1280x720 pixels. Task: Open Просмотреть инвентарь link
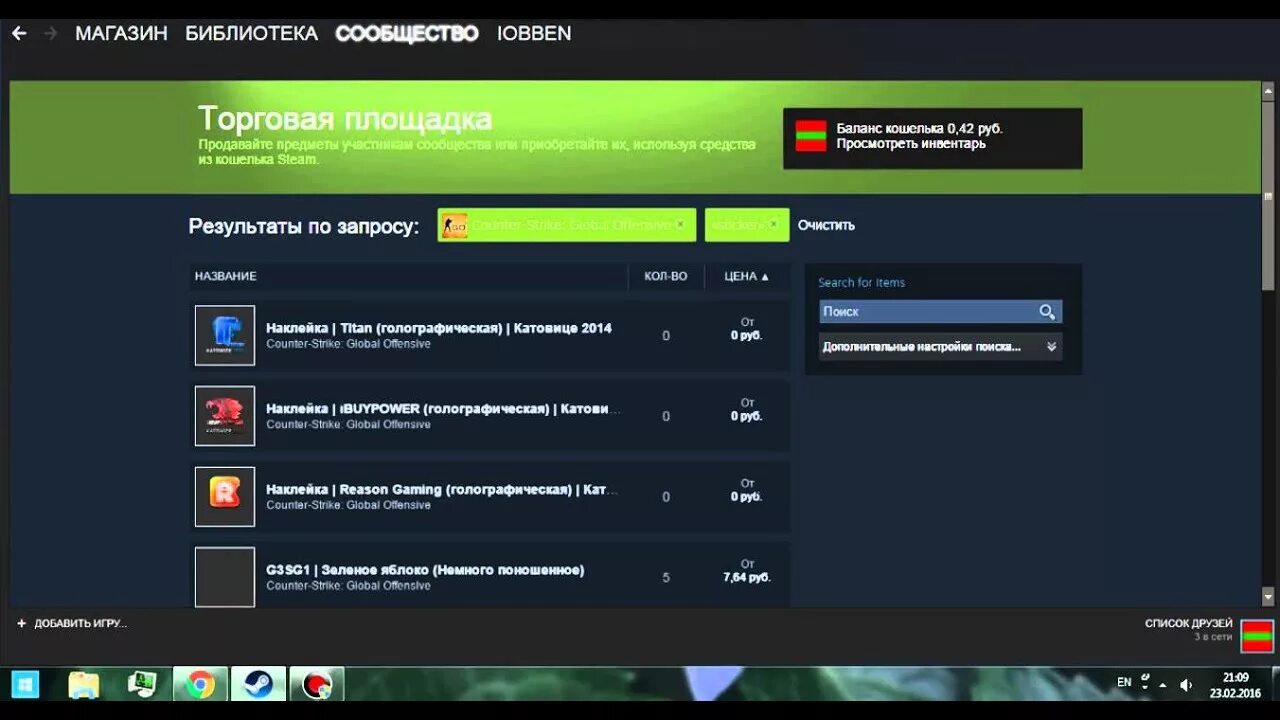911,143
